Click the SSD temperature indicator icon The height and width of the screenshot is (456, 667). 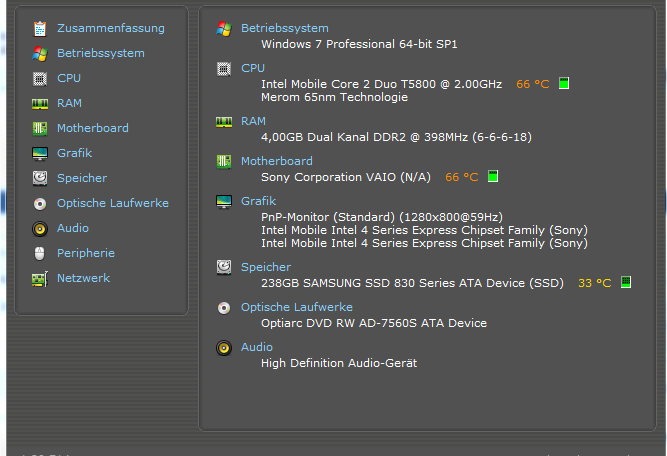click(626, 282)
